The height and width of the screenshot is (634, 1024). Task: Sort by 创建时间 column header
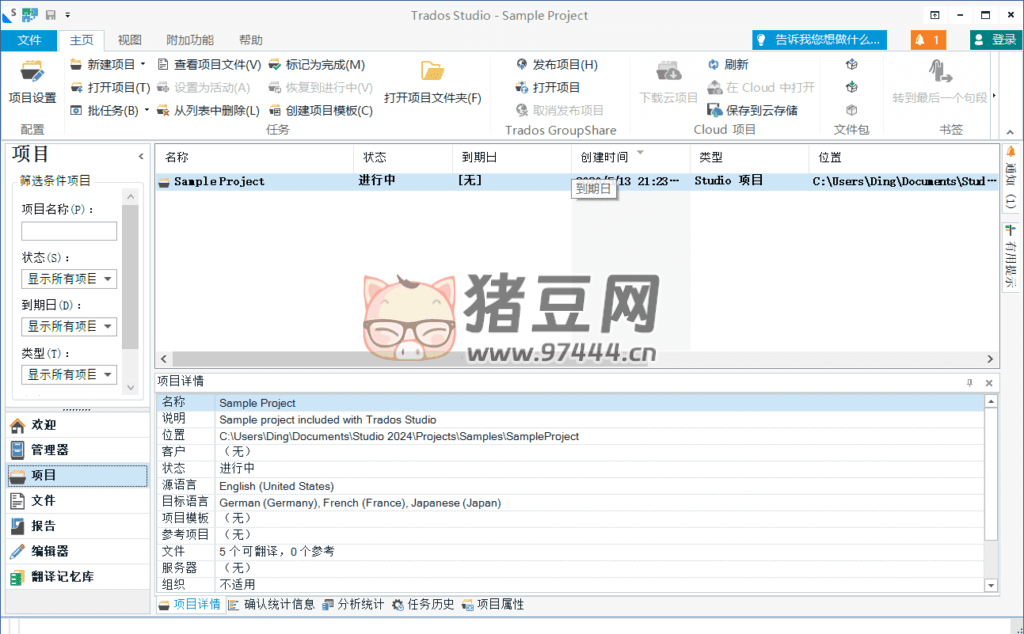click(x=630, y=157)
